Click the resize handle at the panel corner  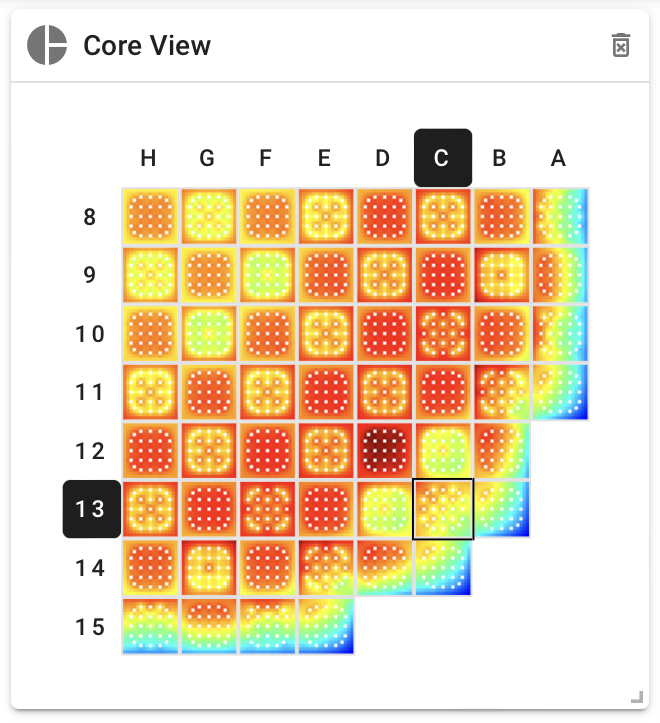point(637,697)
